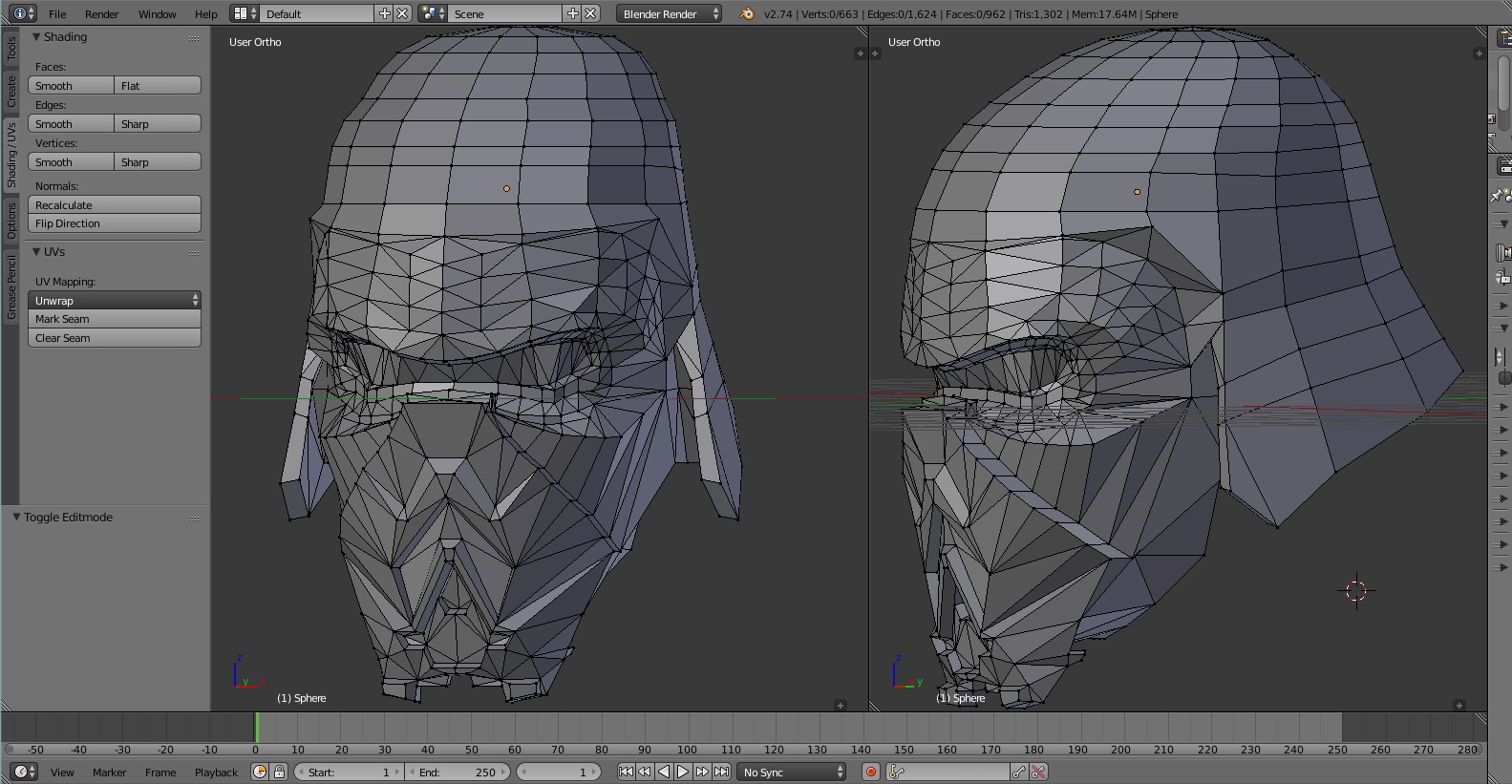The image size is (1512, 784).
Task: Expand the left viewport's properties region
Action: click(x=860, y=53)
